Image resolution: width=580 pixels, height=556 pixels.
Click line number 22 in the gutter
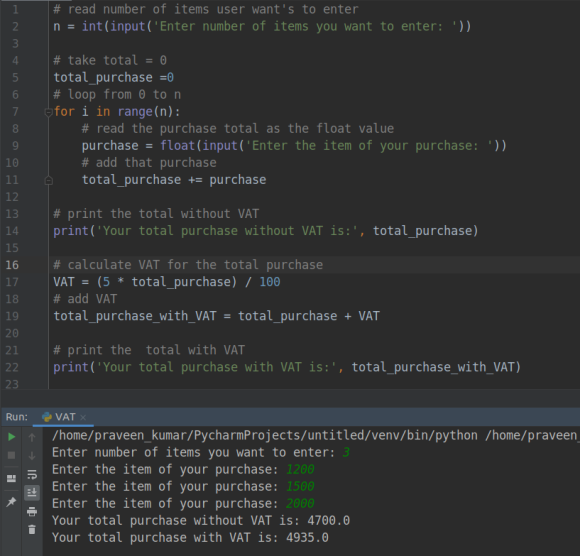coord(12,367)
